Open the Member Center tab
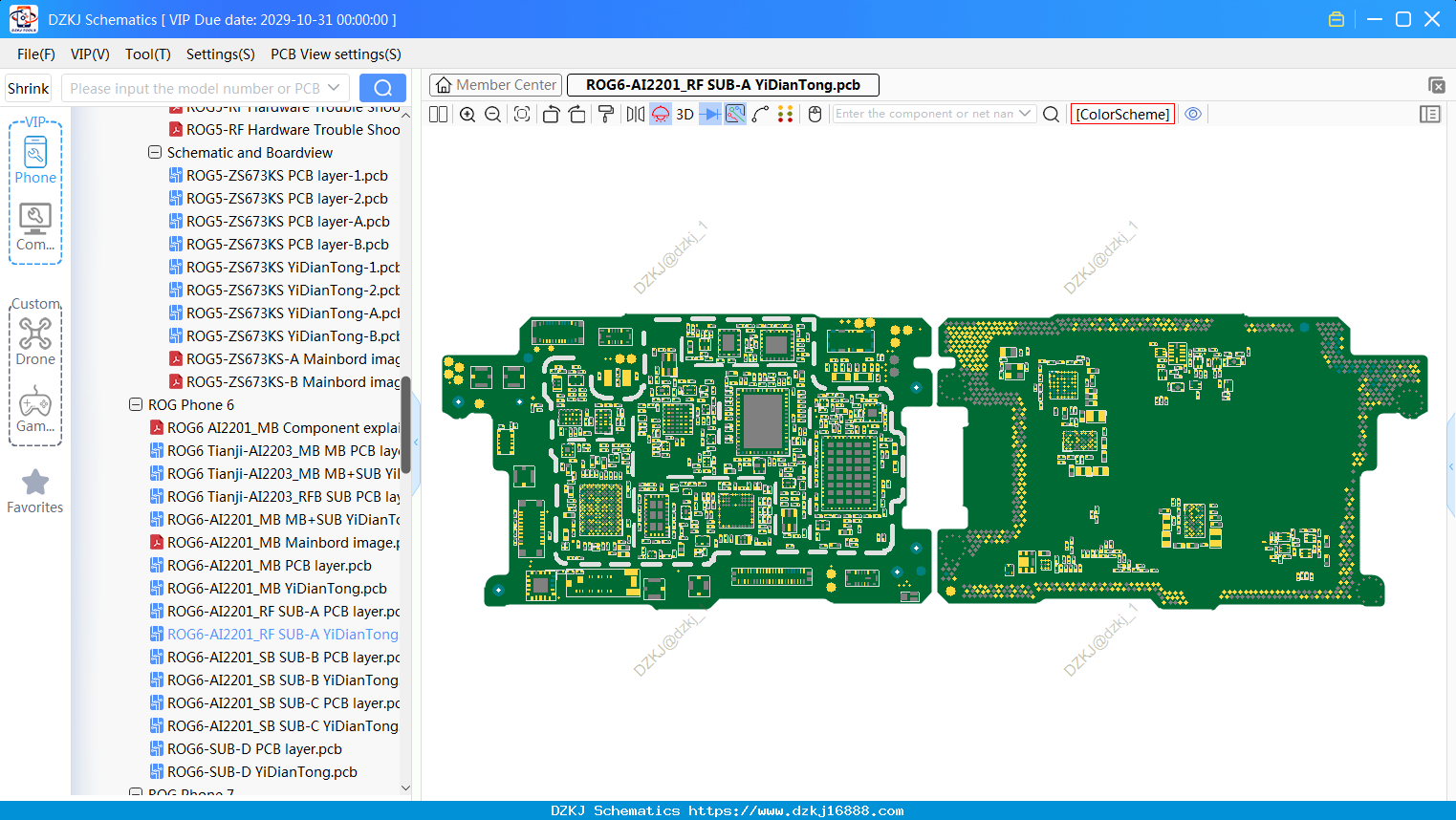The height and width of the screenshot is (820, 1456). 495,85
